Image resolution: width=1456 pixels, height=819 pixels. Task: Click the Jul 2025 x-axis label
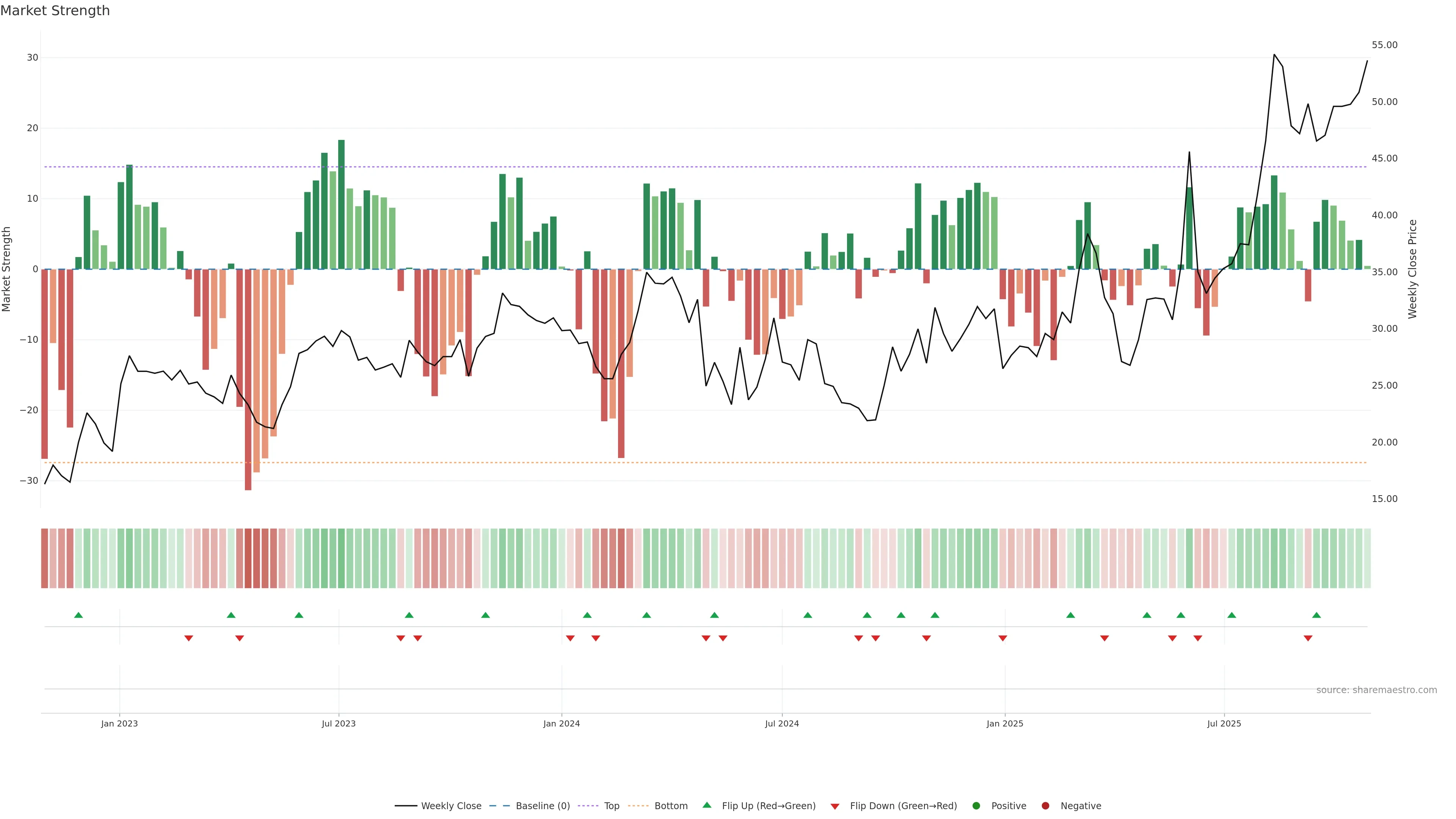1224,723
